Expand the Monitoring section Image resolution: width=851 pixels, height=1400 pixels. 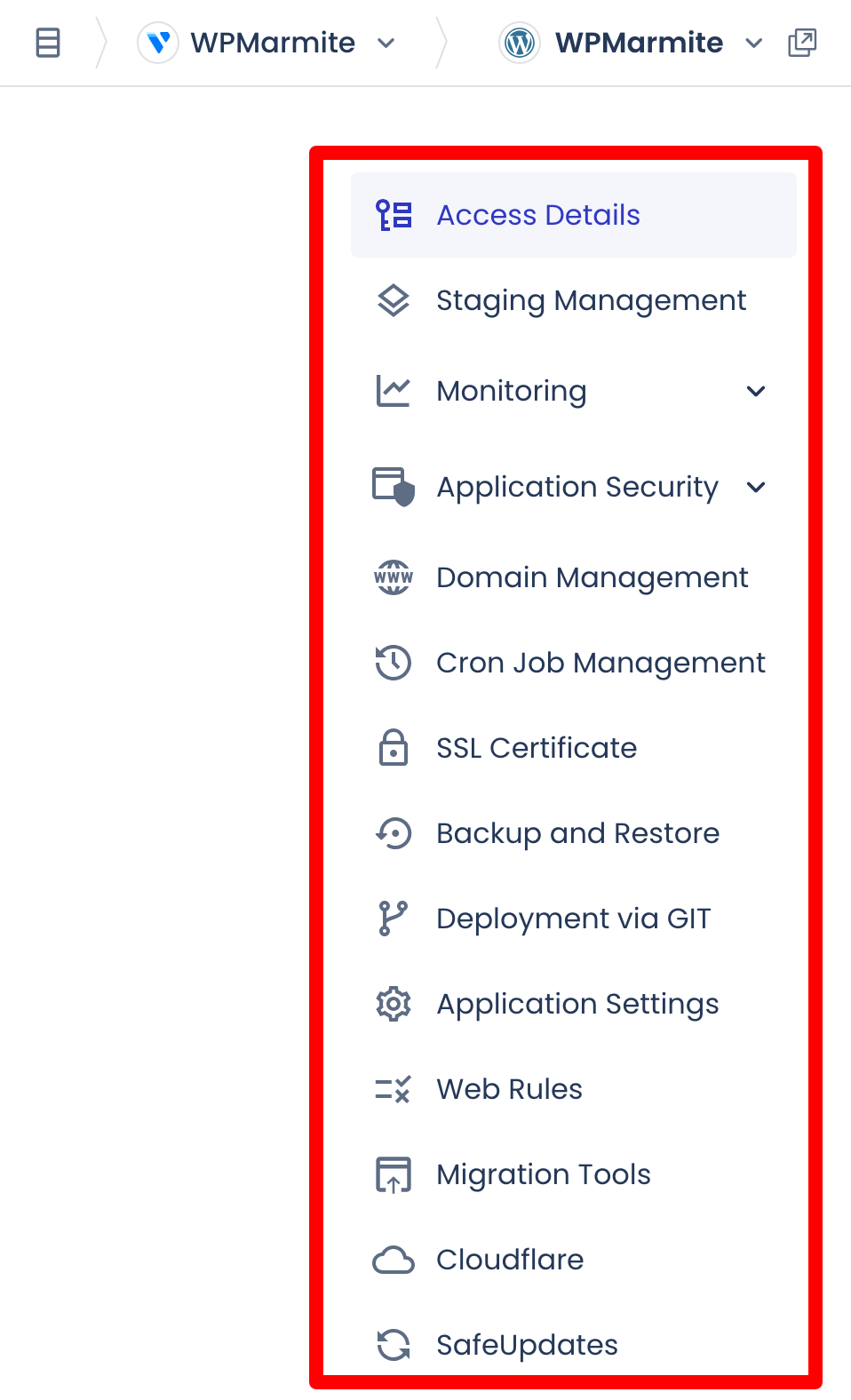click(756, 391)
